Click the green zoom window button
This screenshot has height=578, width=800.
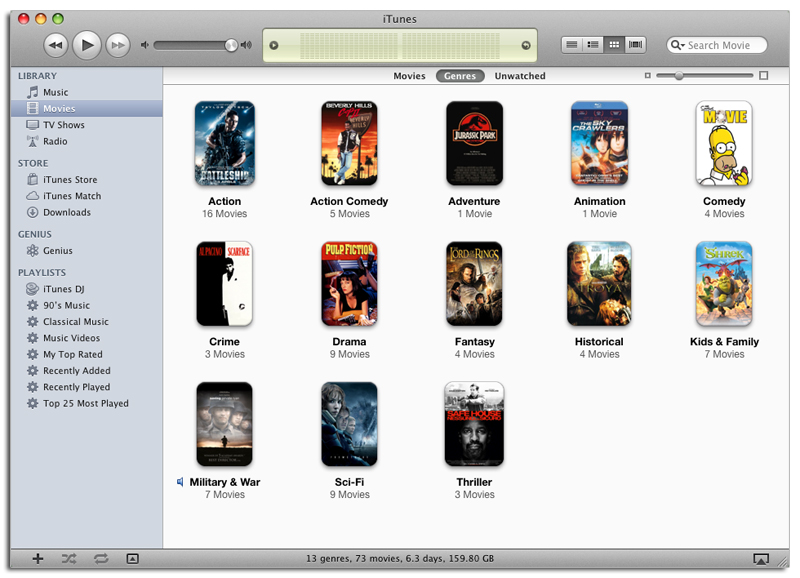pos(58,19)
